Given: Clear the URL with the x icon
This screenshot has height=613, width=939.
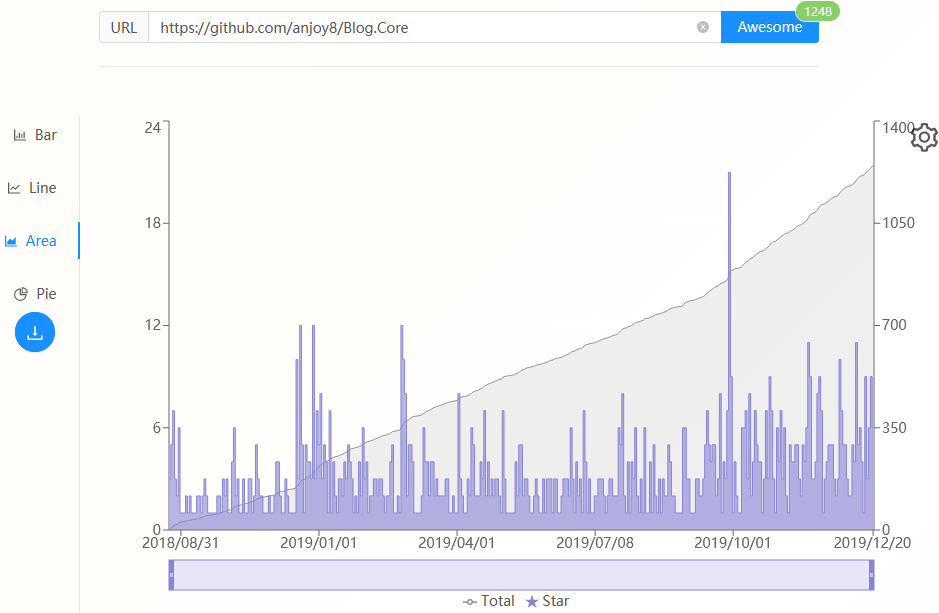Looking at the screenshot, I should click(x=703, y=27).
